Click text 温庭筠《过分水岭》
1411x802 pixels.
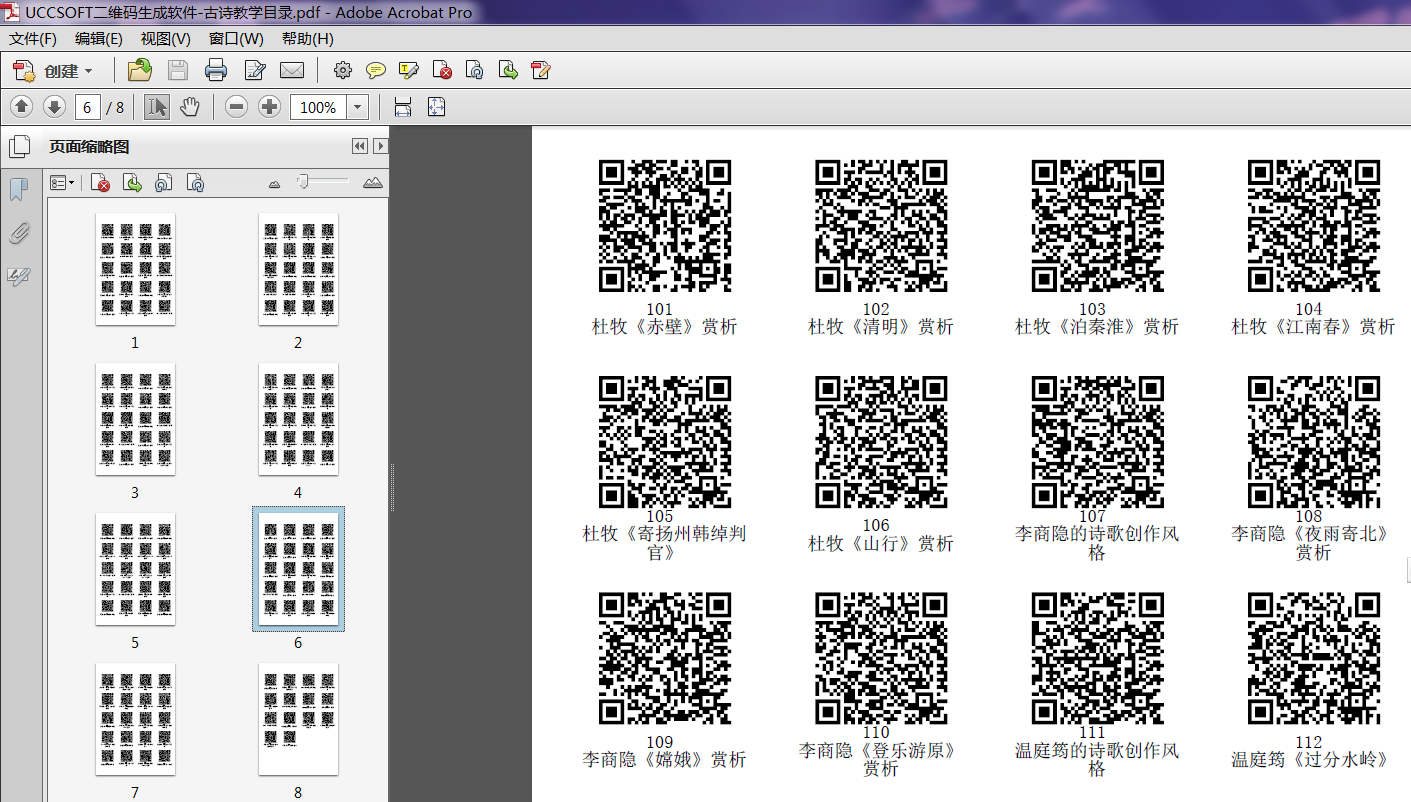(x=1310, y=760)
